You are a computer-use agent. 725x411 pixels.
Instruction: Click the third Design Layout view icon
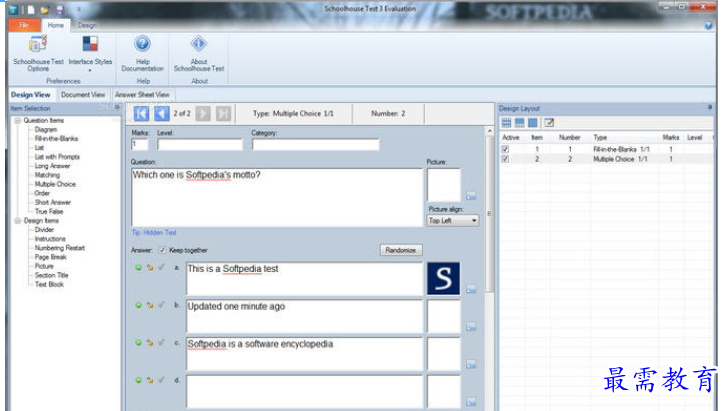click(x=533, y=123)
